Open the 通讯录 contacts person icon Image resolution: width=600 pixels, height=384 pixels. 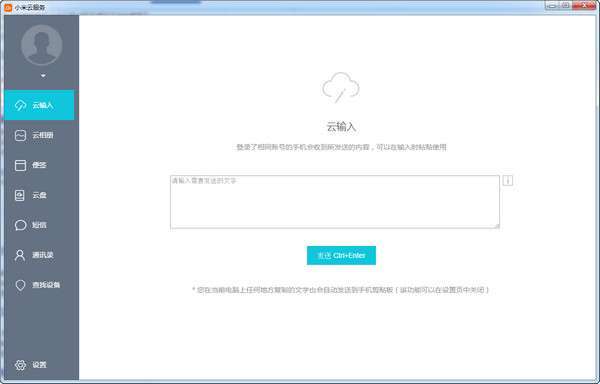pyautogui.click(x=20, y=255)
